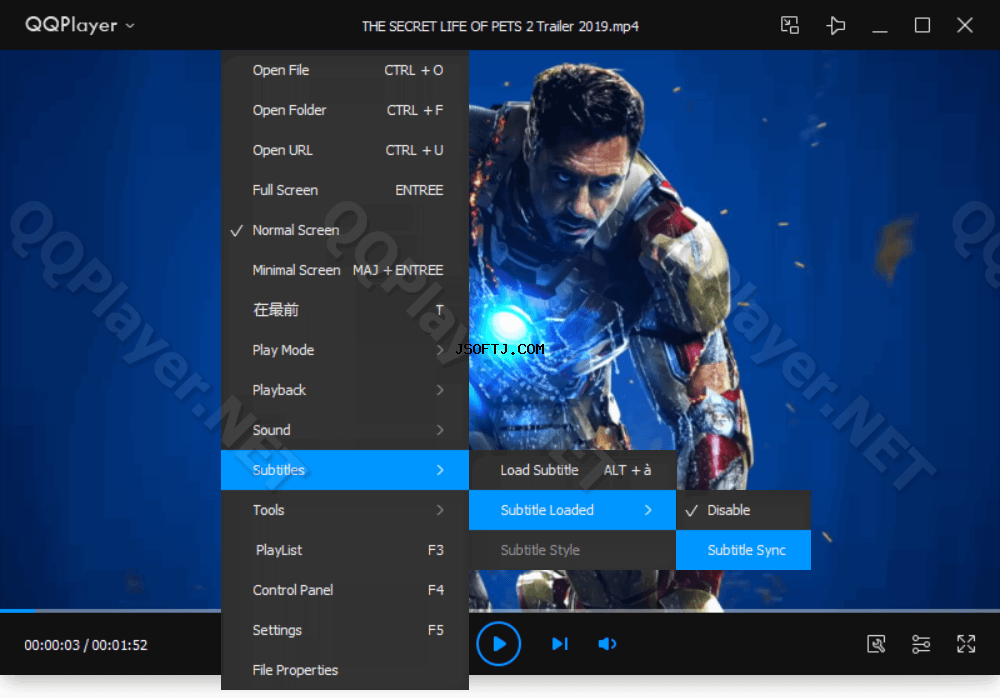The image size is (1000, 698).
Task: Pin window on top icon
Action: click(835, 26)
